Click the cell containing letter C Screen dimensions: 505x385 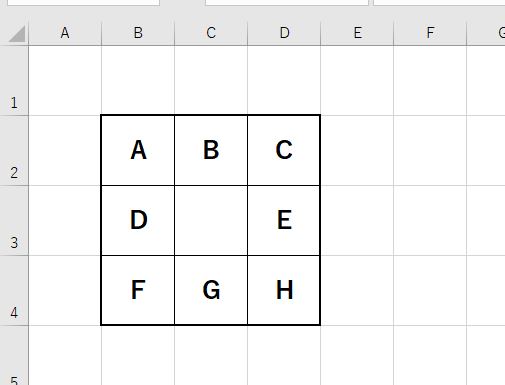click(284, 150)
